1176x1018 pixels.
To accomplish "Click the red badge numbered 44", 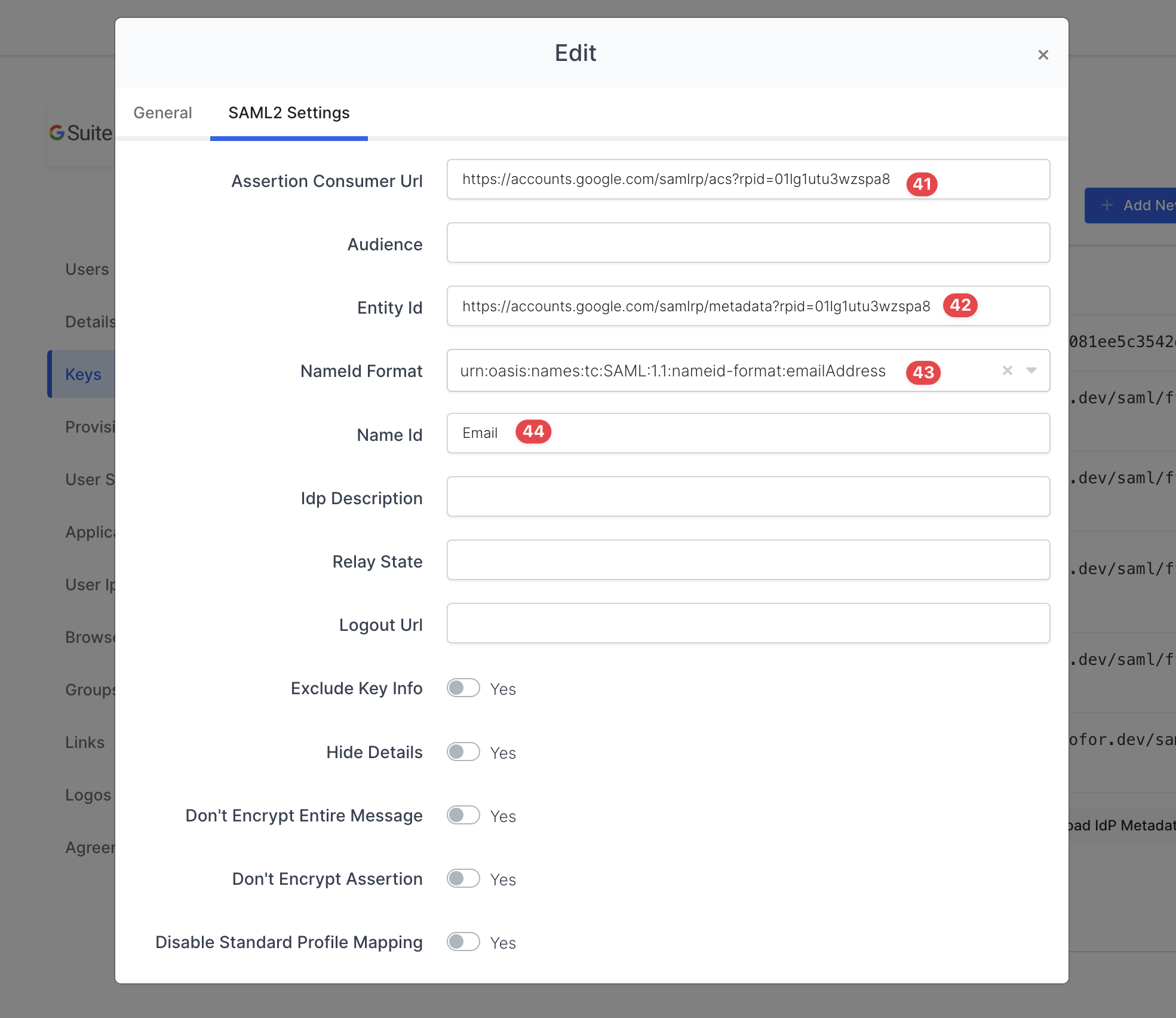I will tap(533, 431).
